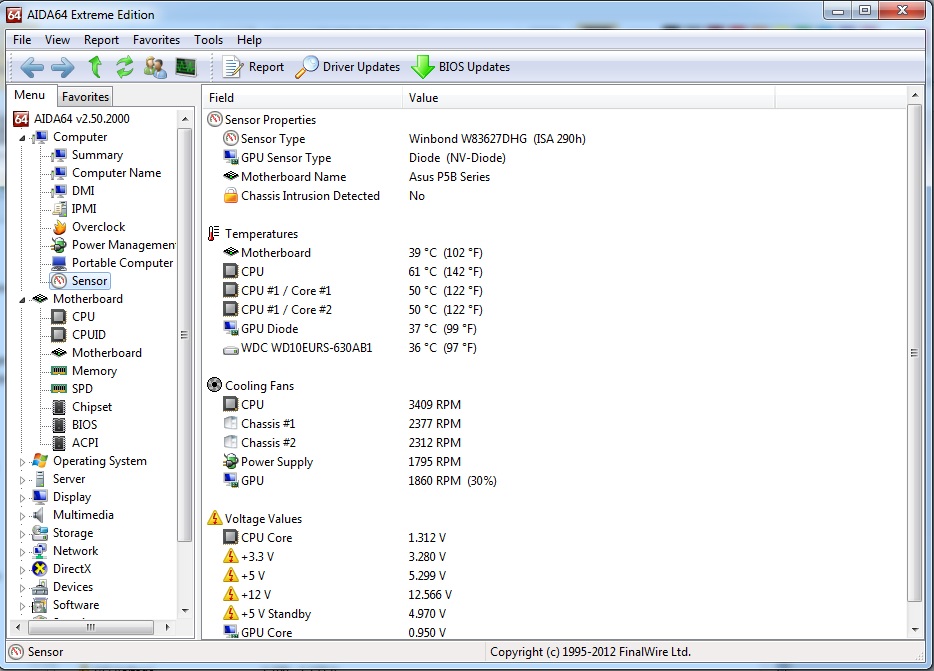Switch to the Menu tab

tap(30, 95)
